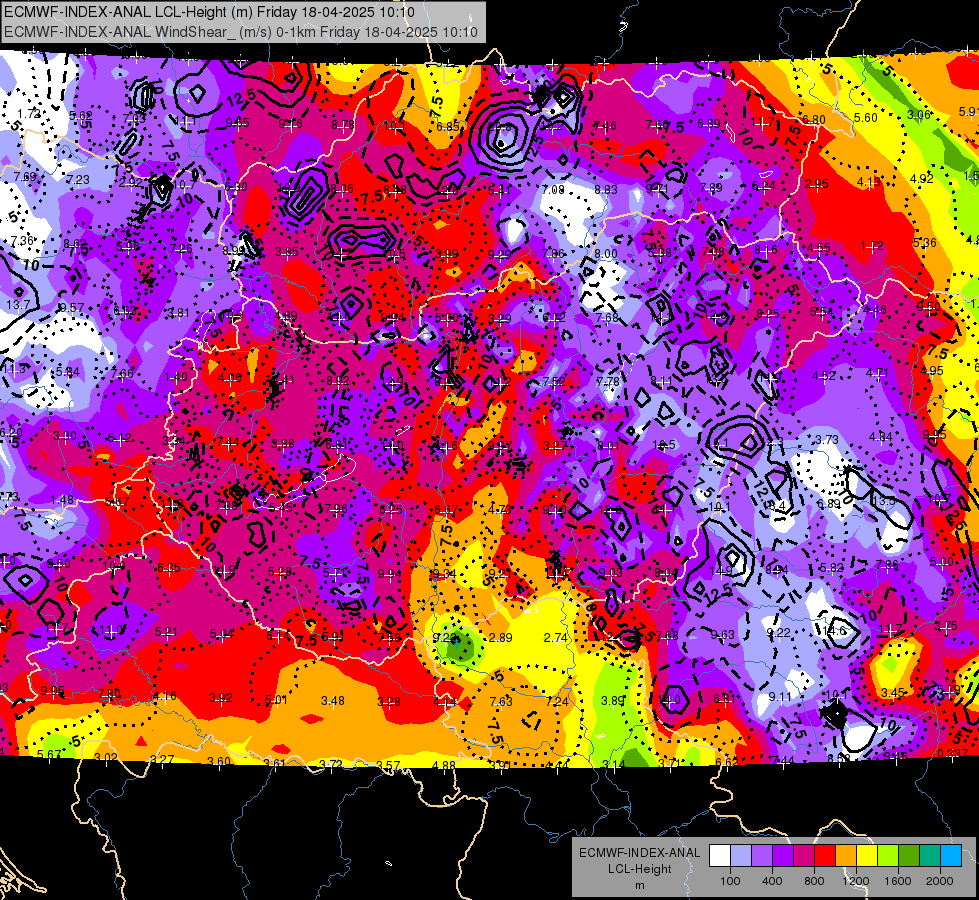Click the 1200 tick label in the legend

pyautogui.click(x=856, y=881)
